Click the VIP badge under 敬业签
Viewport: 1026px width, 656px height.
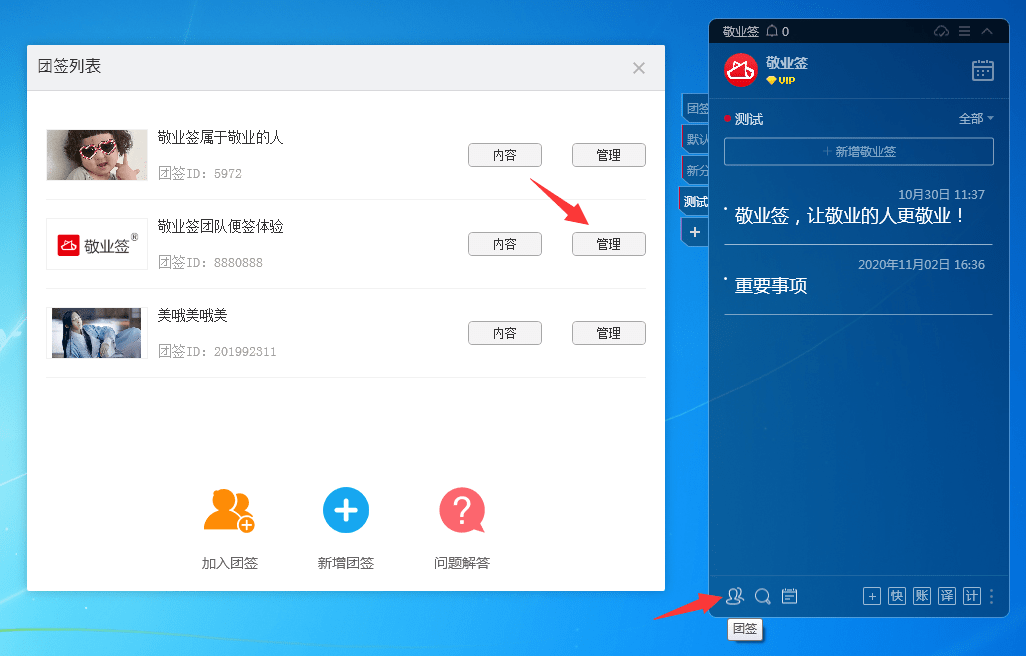[x=781, y=80]
